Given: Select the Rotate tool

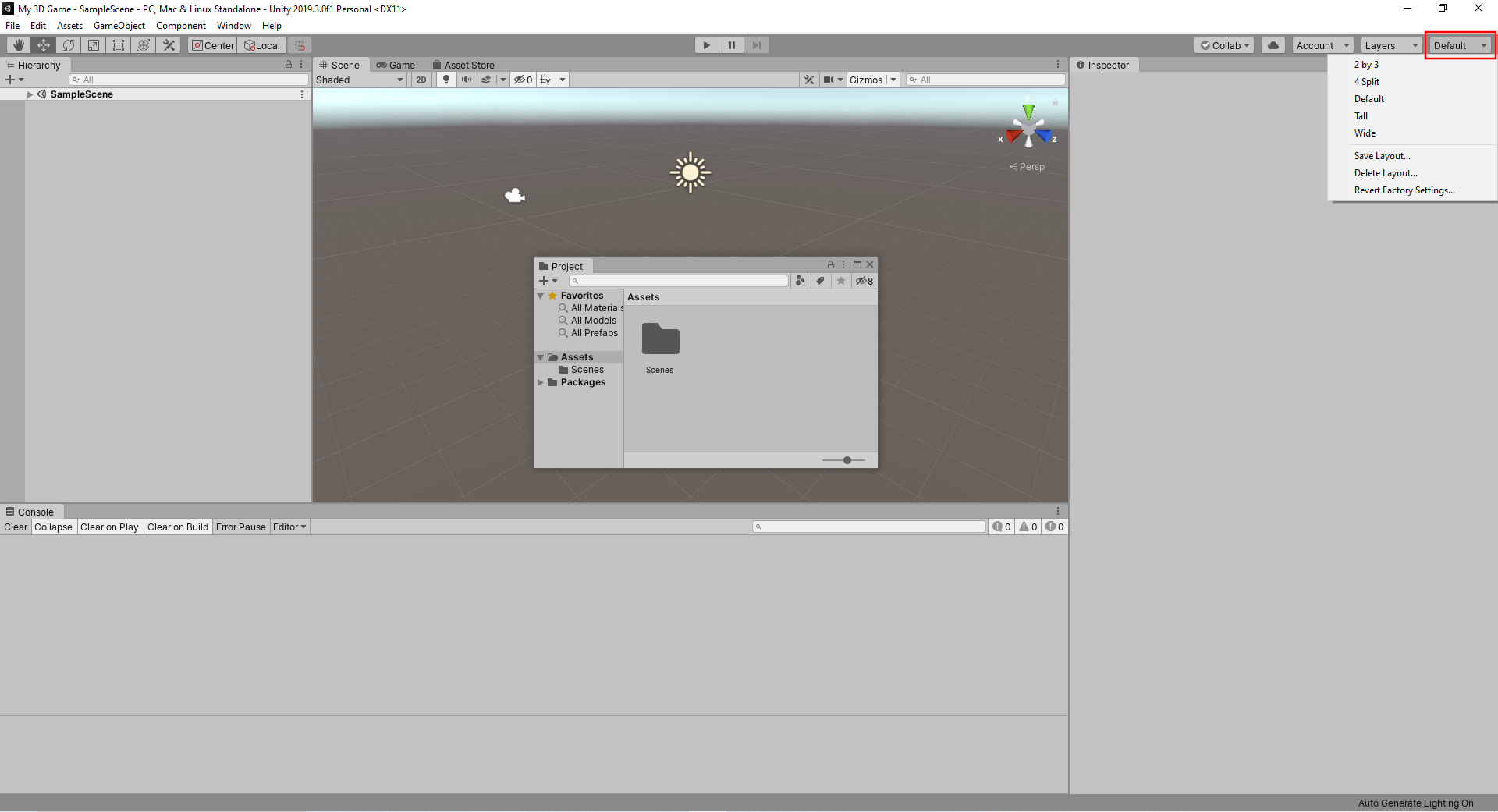Looking at the screenshot, I should click(69, 45).
